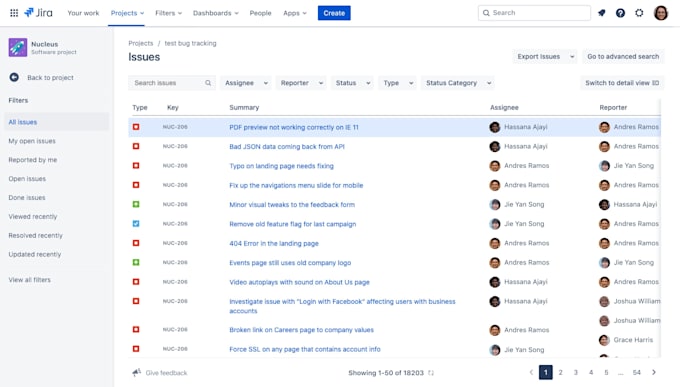Click the top Search field

534,13
